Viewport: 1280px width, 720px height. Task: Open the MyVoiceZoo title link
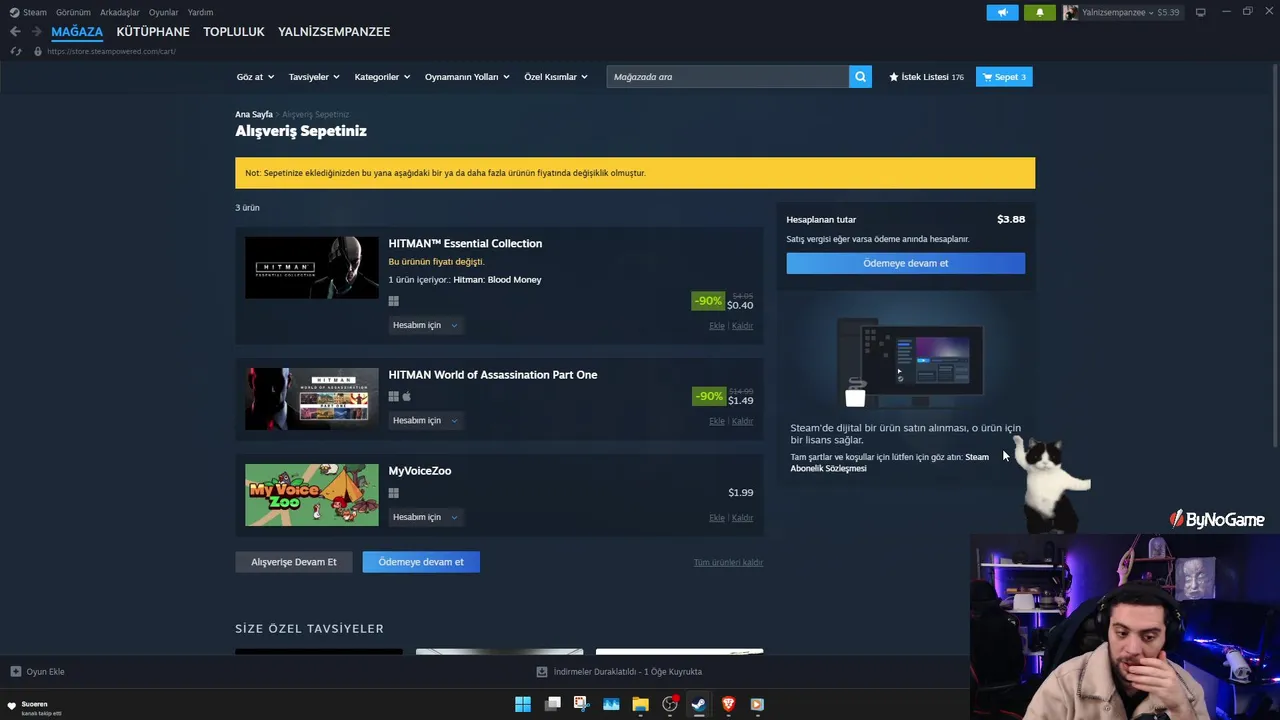(420, 471)
